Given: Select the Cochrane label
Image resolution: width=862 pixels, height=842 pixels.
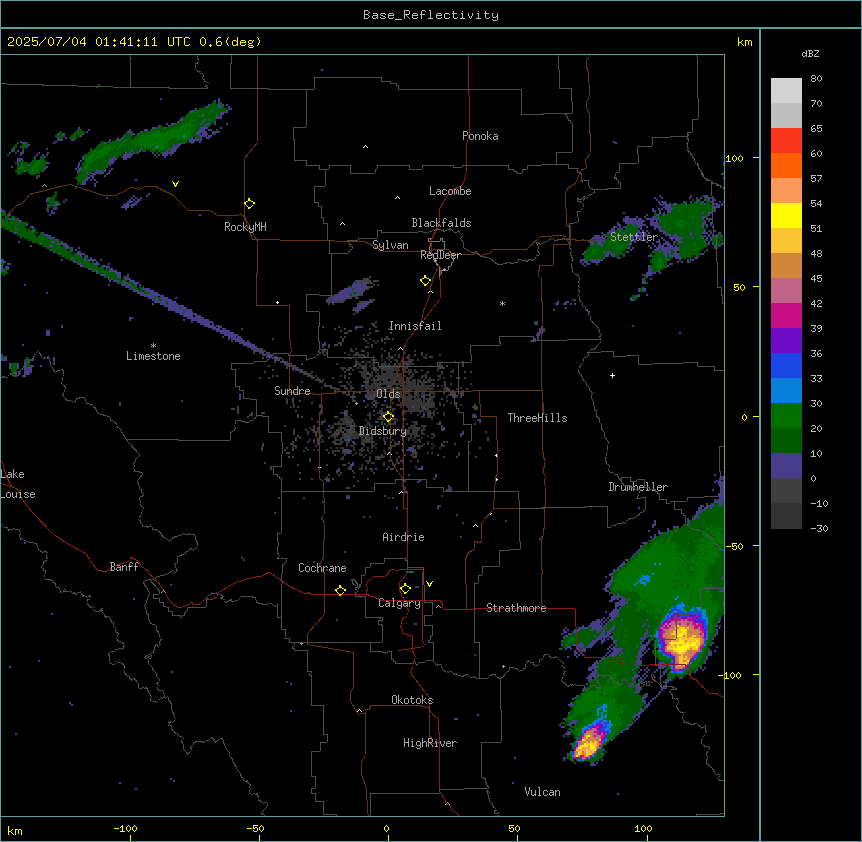Looking at the screenshot, I should click(322, 568).
